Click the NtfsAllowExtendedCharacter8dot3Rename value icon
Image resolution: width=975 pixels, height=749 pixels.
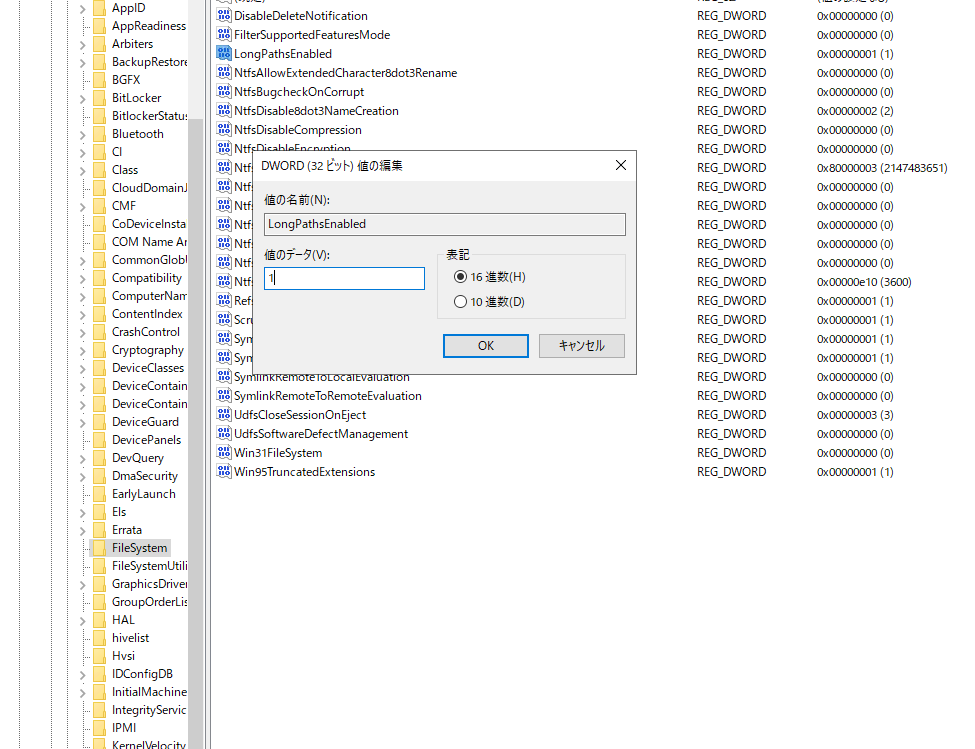224,73
